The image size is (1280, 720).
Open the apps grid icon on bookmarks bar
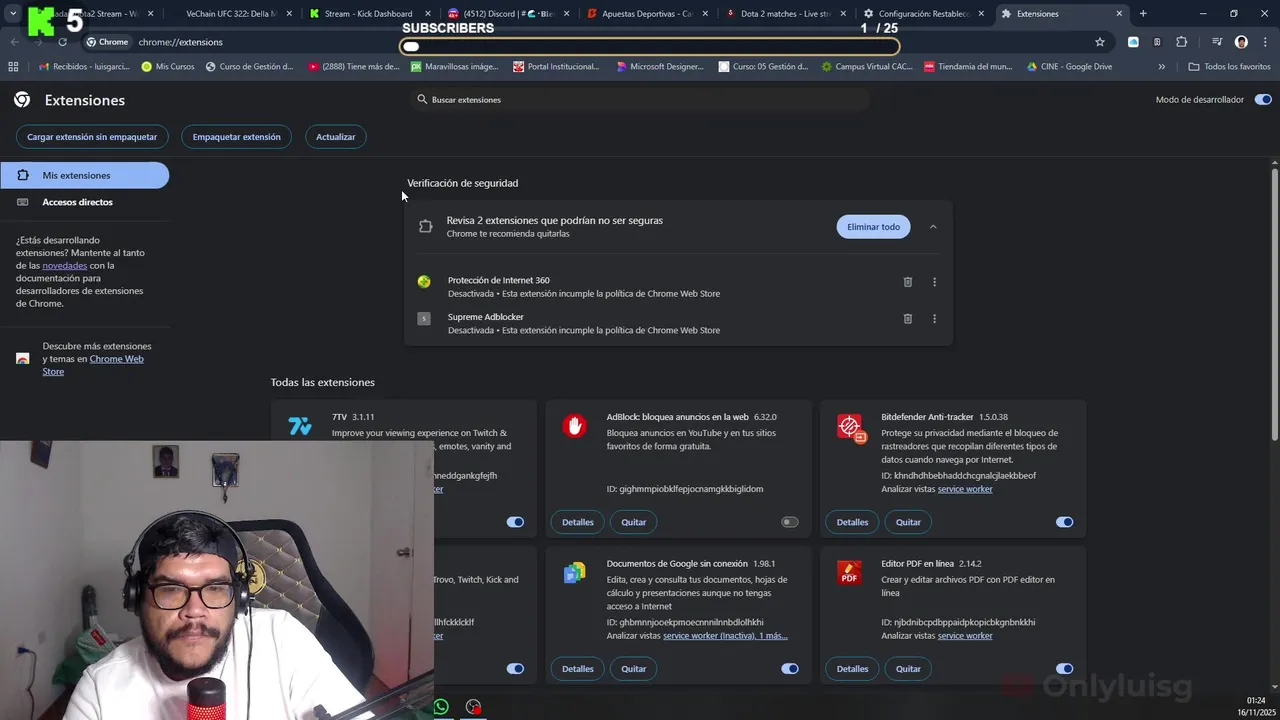(13, 67)
